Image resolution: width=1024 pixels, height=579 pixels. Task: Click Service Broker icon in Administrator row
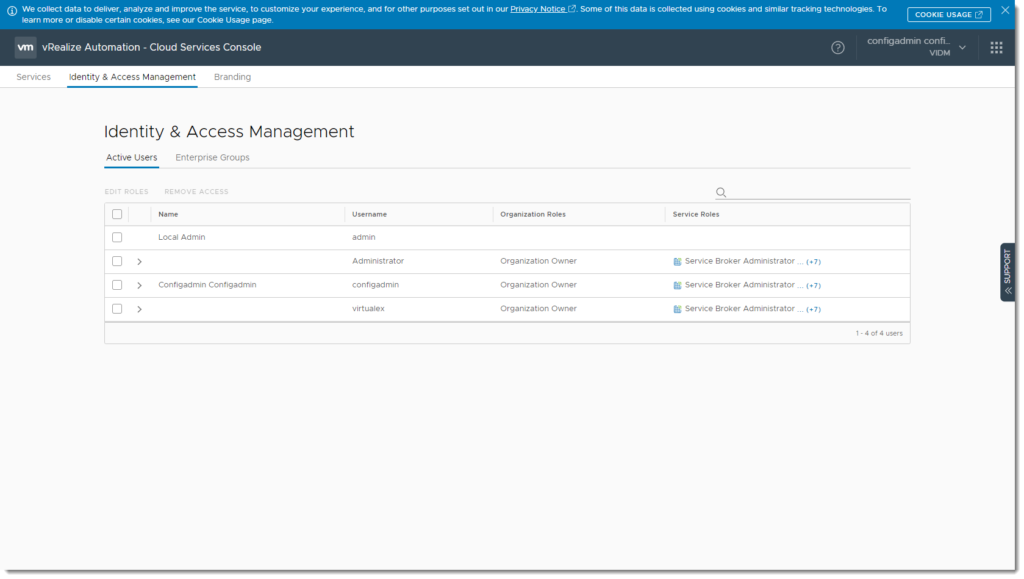pos(677,262)
